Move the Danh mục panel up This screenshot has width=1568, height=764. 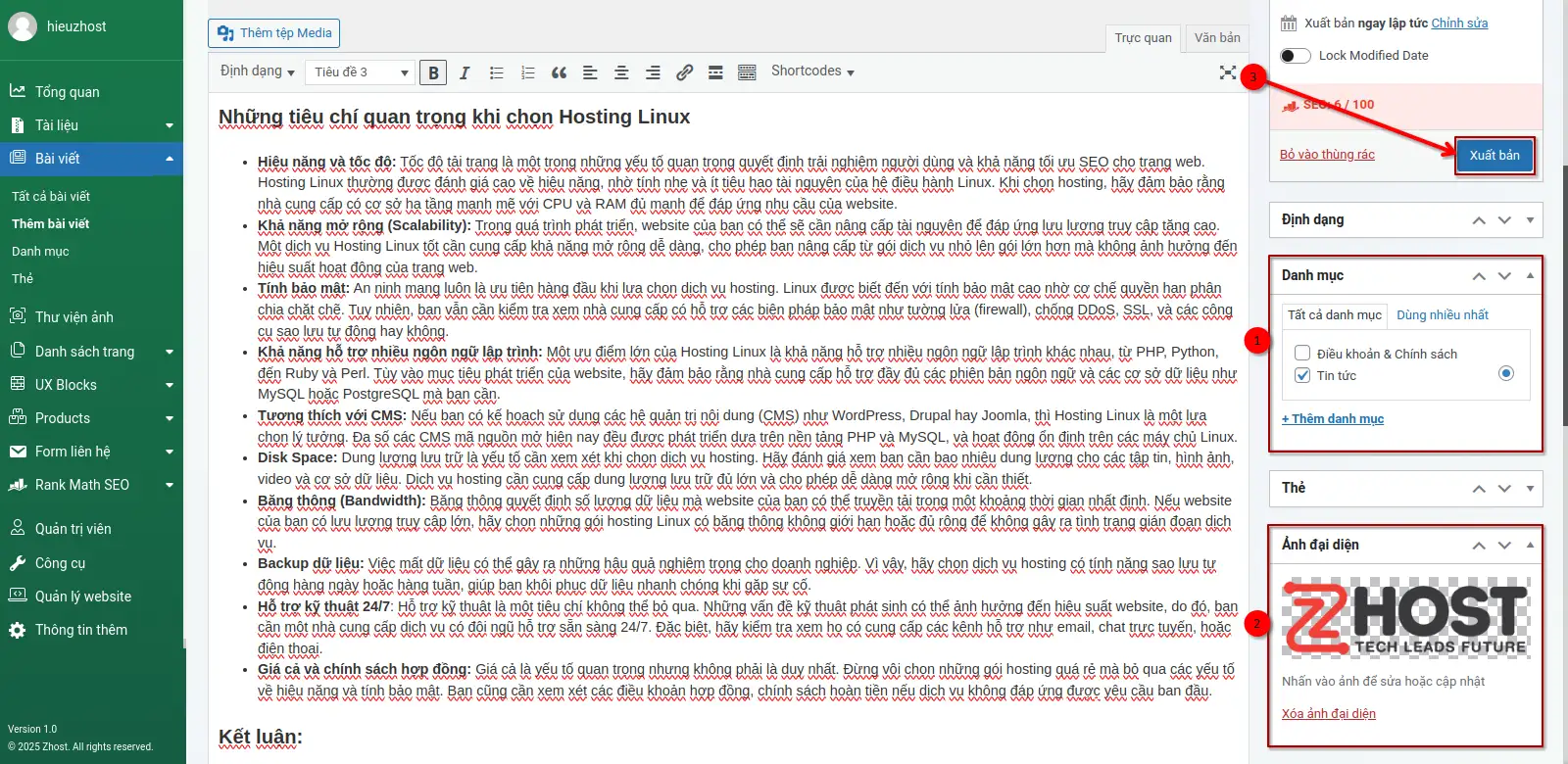[1479, 276]
